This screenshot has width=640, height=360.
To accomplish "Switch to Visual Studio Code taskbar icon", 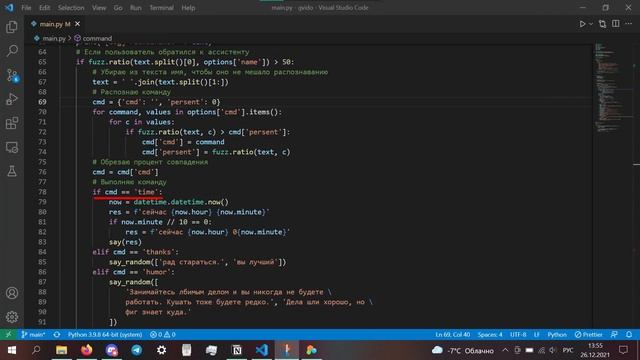I will tap(262, 350).
